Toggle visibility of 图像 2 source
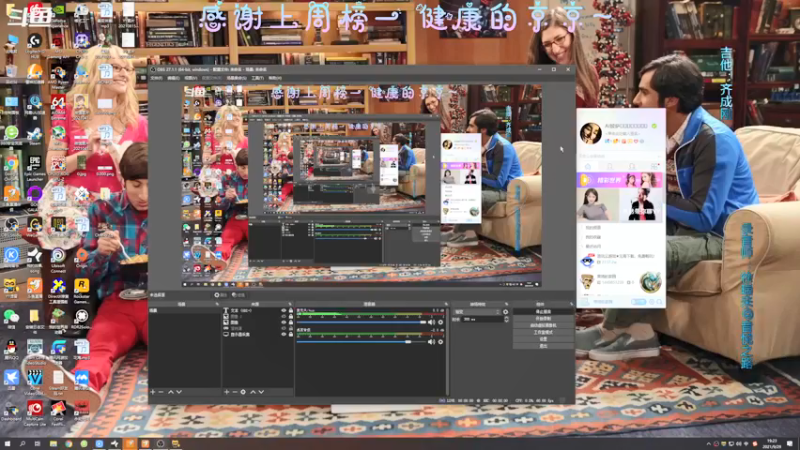 [284, 316]
